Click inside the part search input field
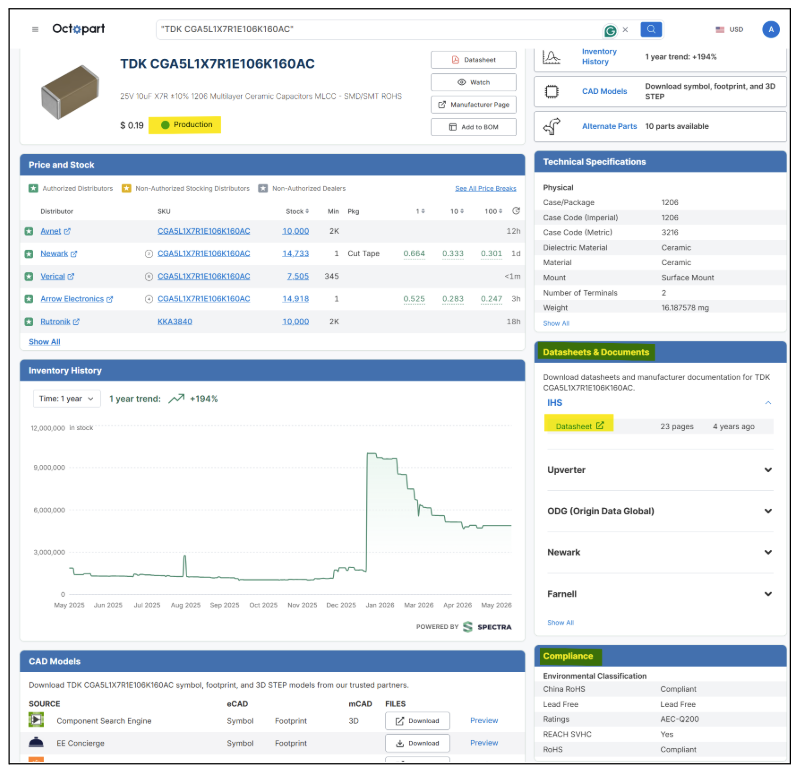The image size is (798, 773). coord(377,30)
